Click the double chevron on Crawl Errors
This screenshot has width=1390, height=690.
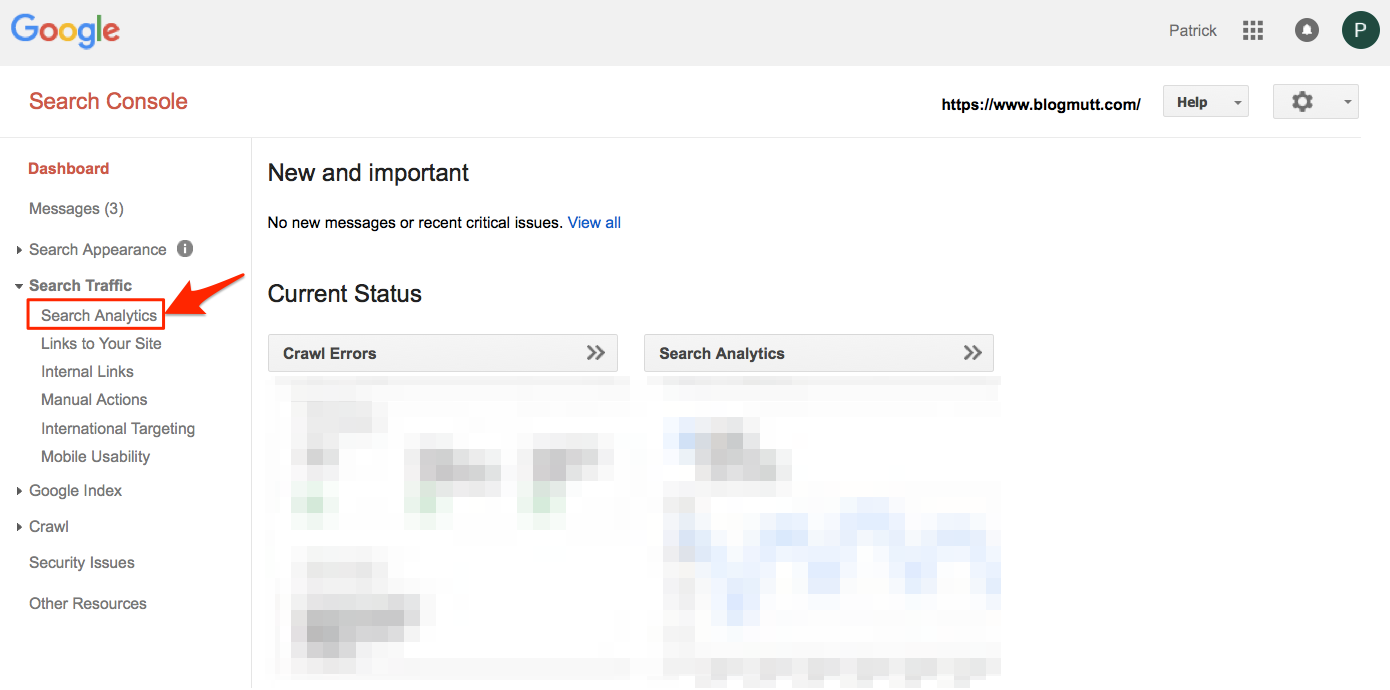596,353
